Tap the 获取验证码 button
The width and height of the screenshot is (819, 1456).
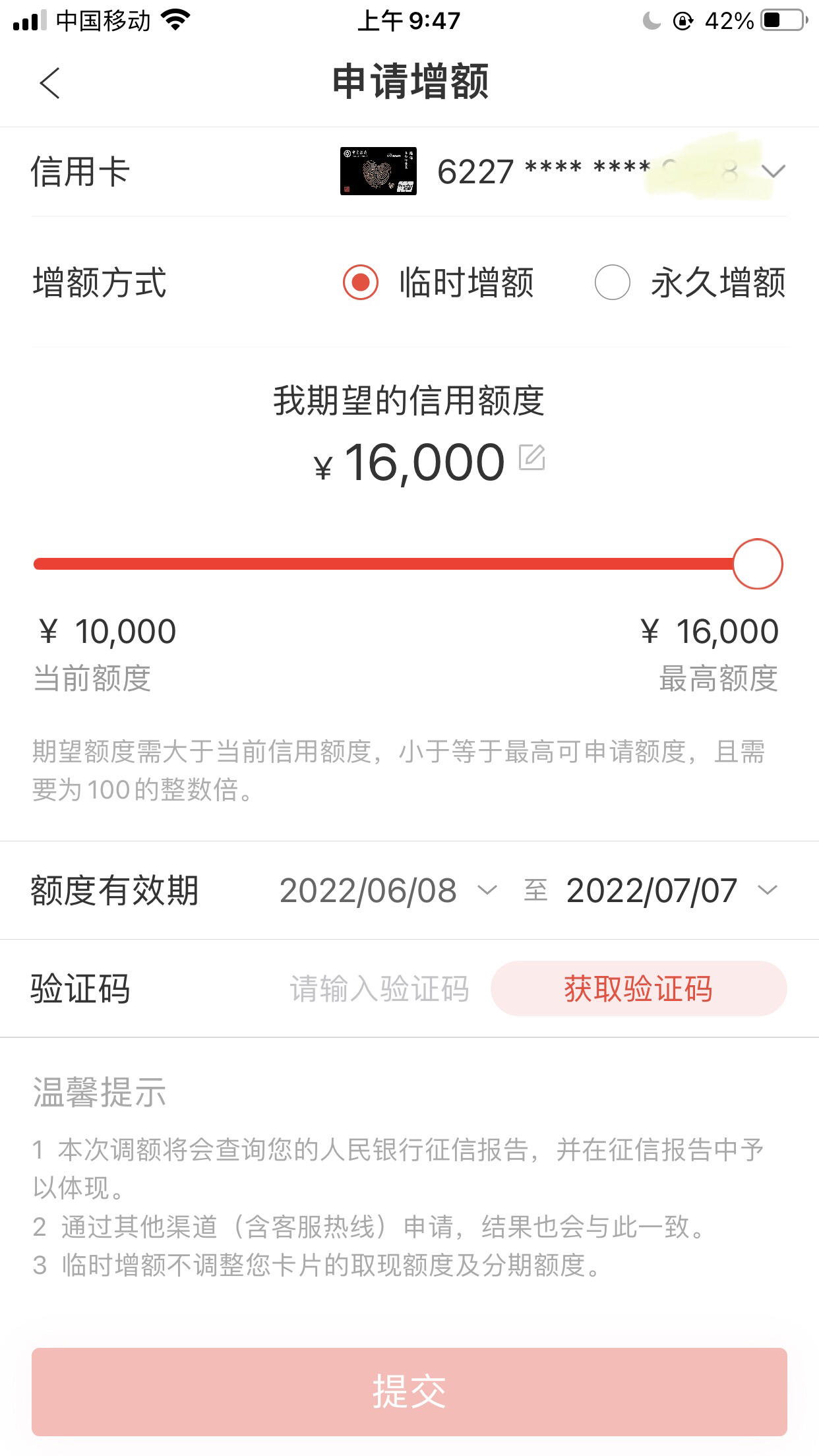(638, 988)
